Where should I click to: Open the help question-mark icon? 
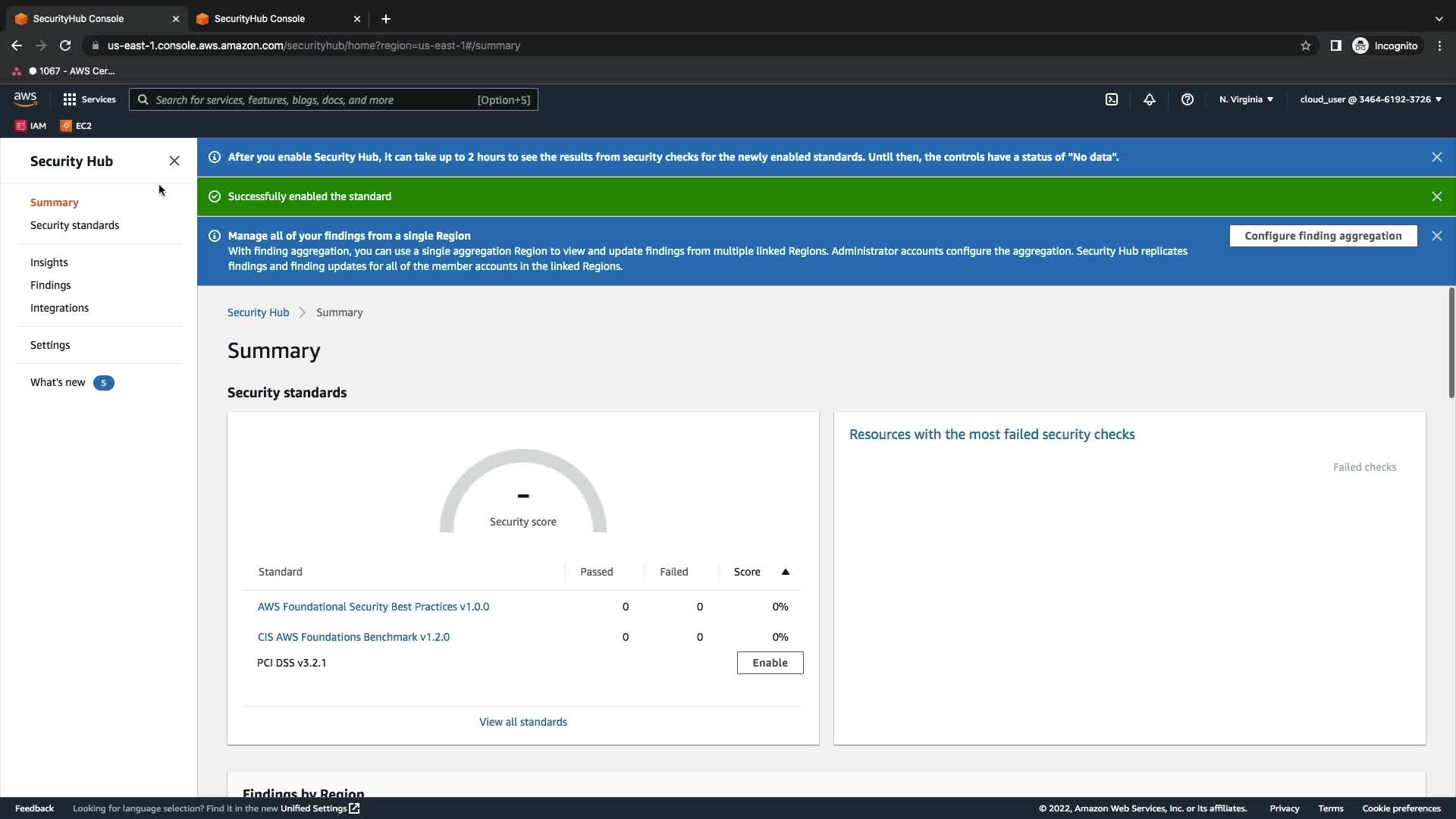(1188, 99)
